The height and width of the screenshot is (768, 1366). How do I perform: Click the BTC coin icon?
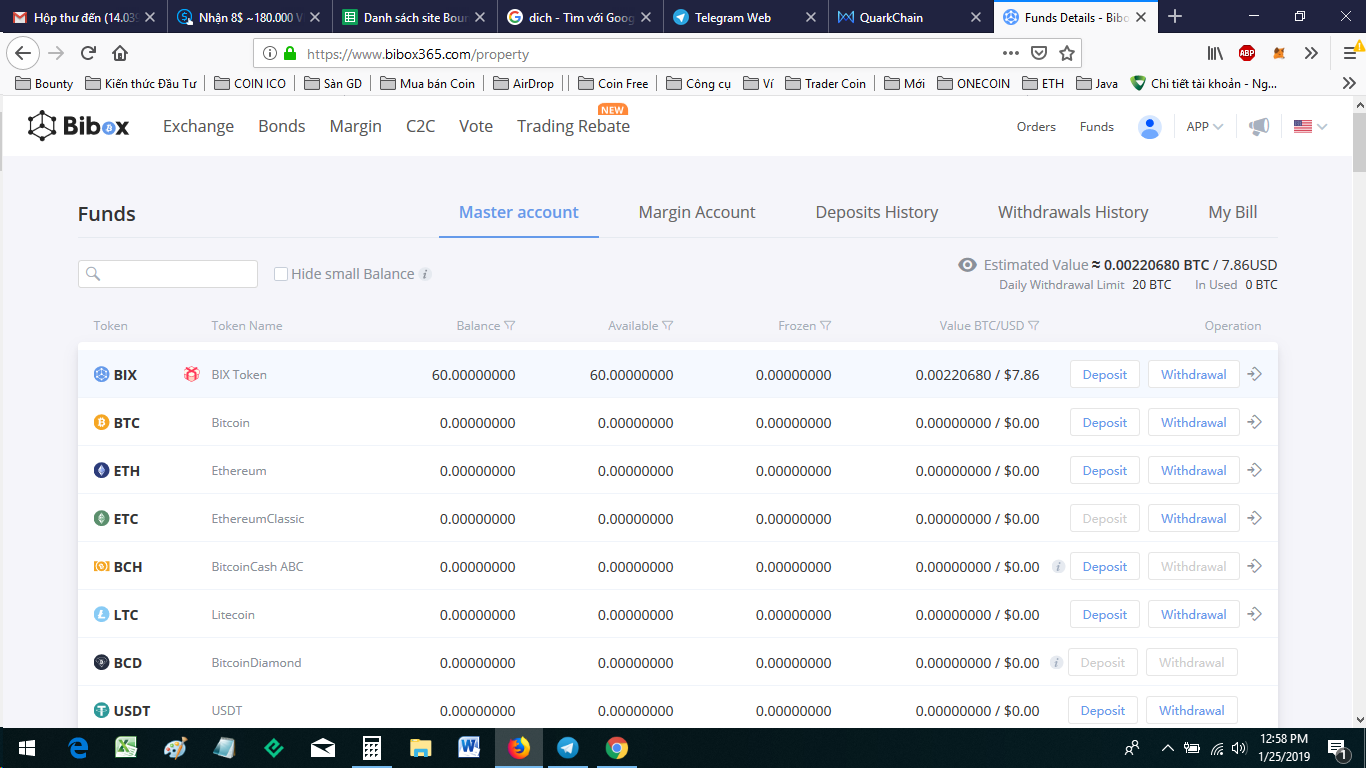(x=101, y=423)
